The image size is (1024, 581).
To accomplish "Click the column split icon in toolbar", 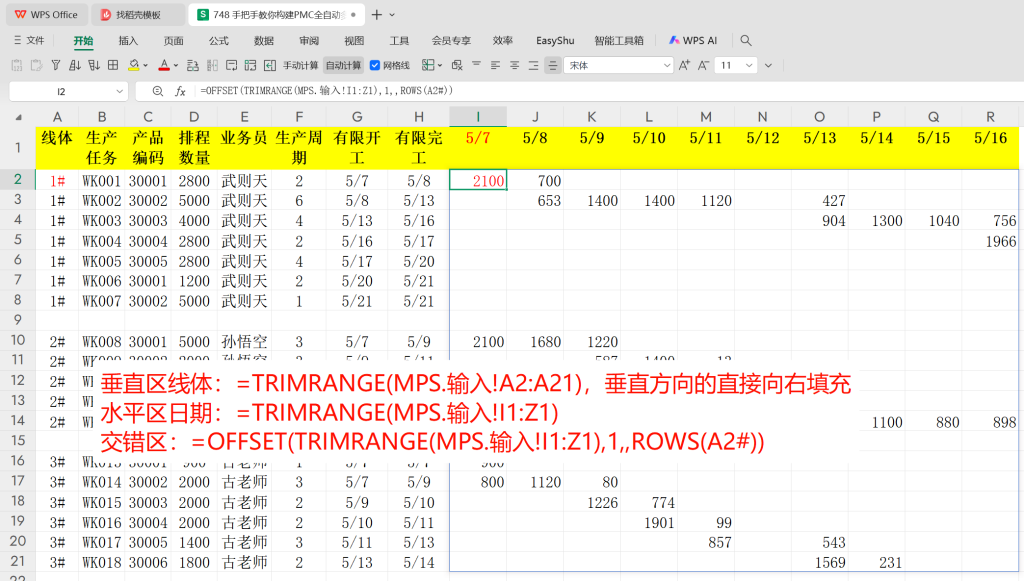I will point(212,65).
